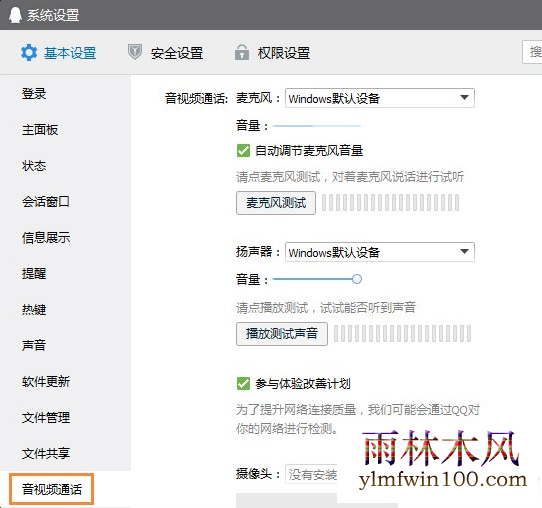Select 提醒 in the sidebar
This screenshot has height=508, width=542.
point(34,273)
